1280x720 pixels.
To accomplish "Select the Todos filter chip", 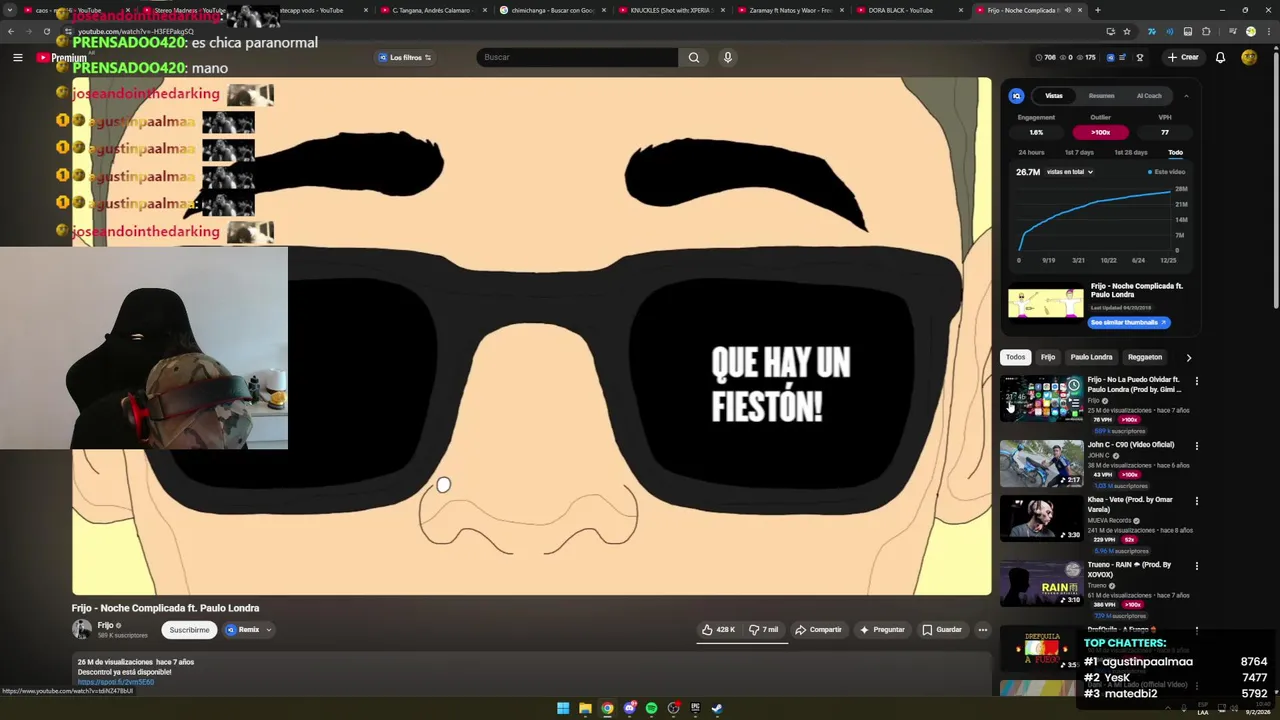I will [x=1015, y=357].
